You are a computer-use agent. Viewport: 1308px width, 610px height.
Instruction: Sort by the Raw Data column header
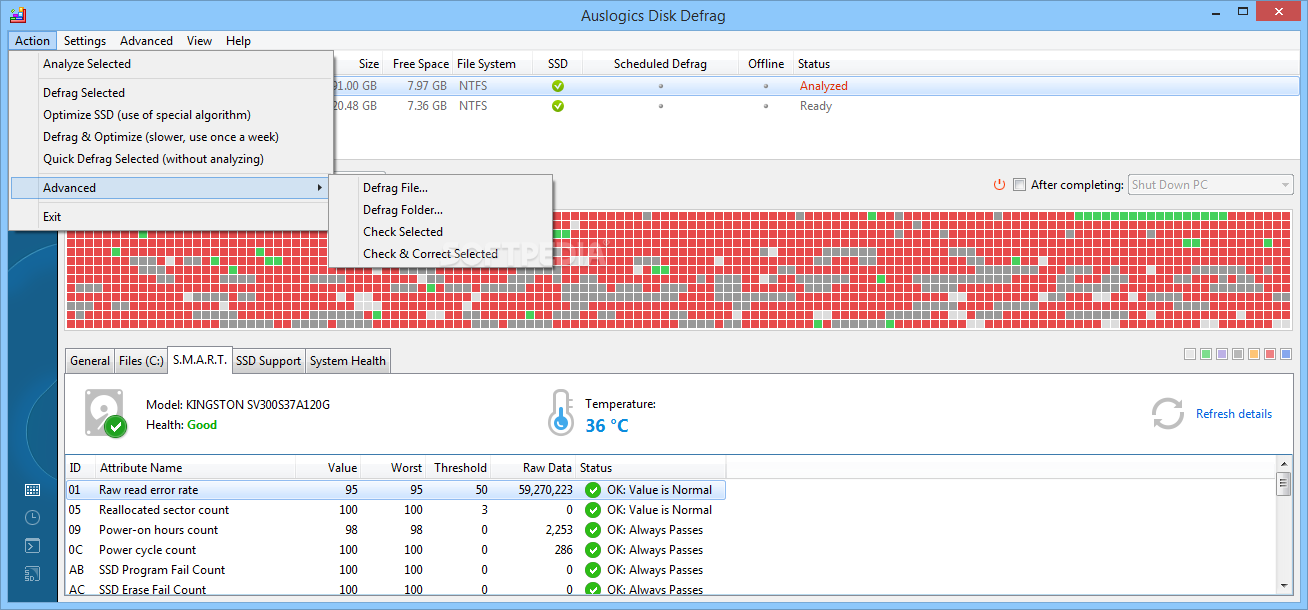tap(534, 468)
